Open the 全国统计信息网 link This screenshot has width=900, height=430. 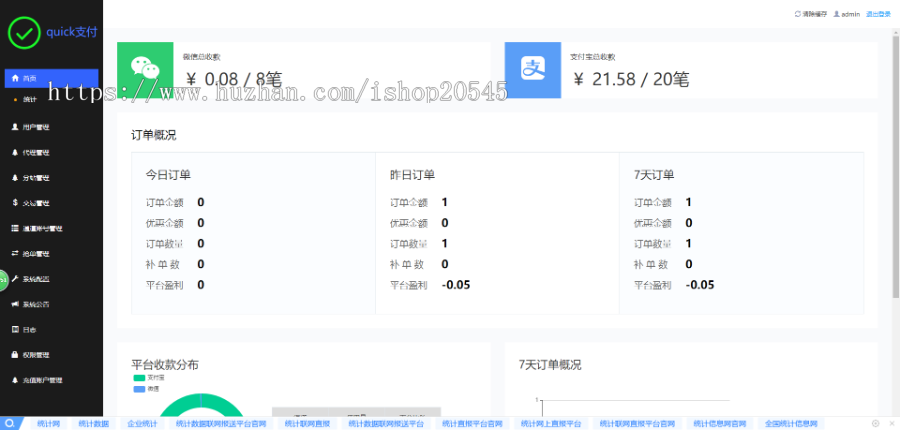791,424
